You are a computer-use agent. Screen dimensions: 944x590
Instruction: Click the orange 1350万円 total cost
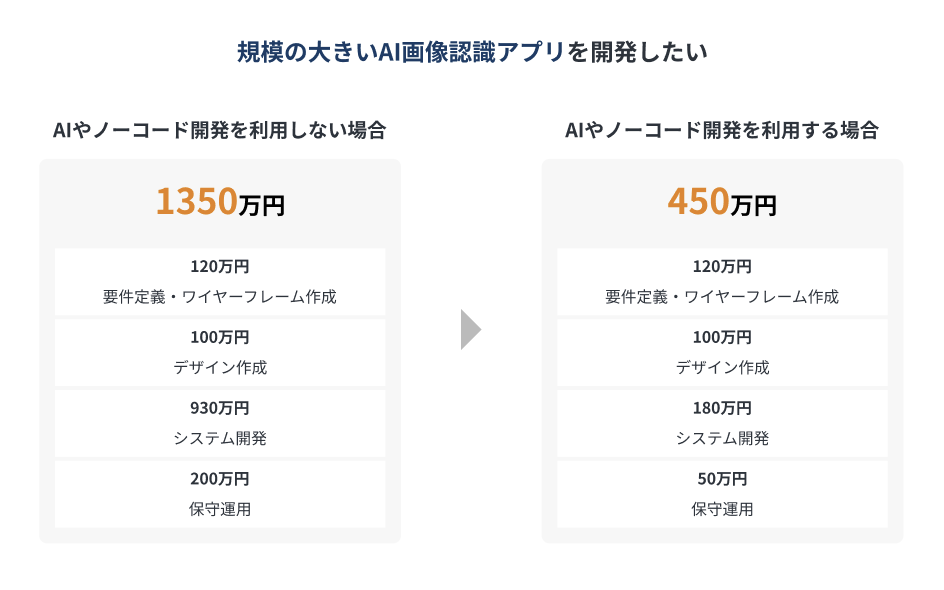220,203
